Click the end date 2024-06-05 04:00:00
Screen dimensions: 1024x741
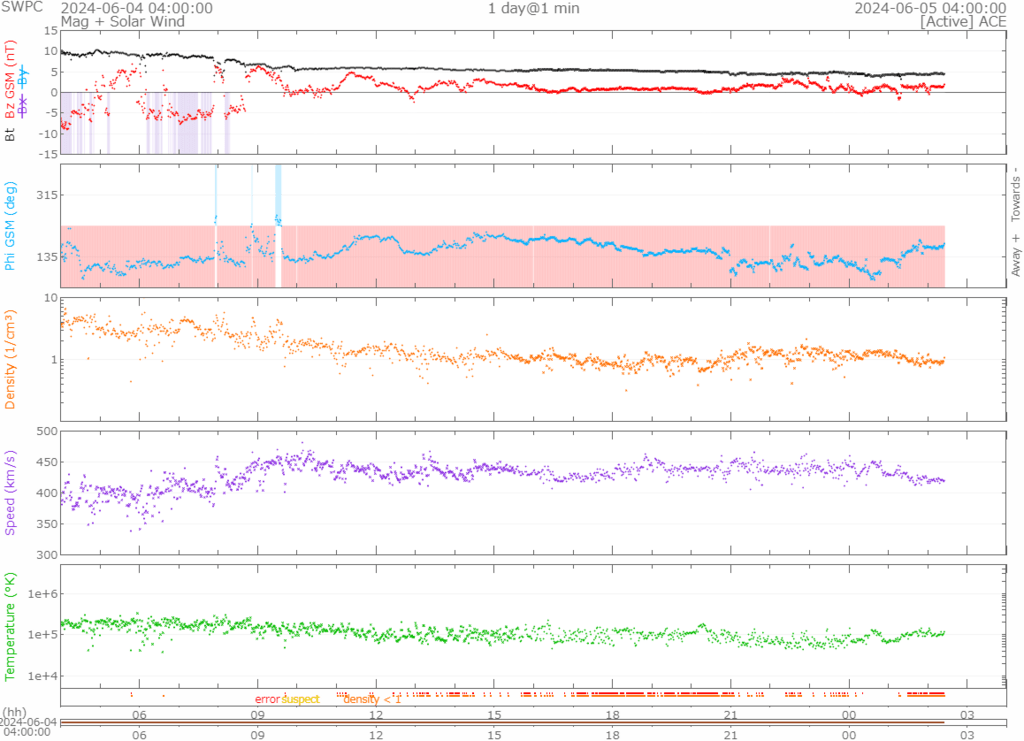pos(929,8)
